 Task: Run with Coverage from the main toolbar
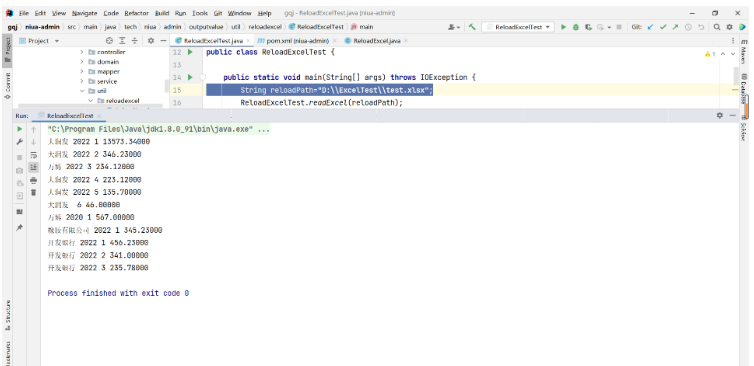[x=588, y=27]
